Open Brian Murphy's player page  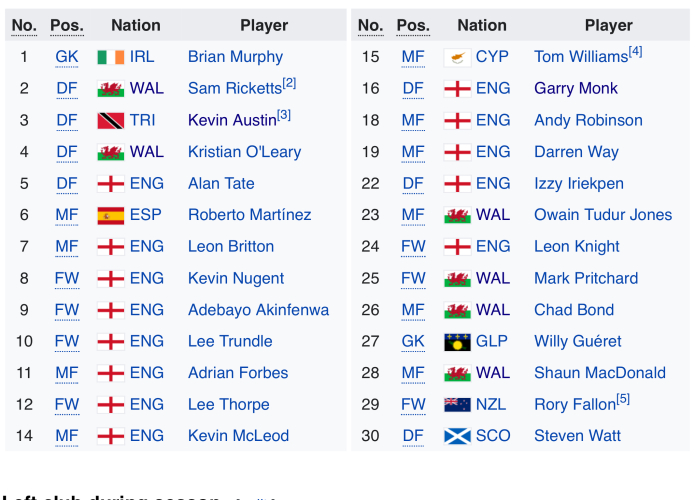(x=235, y=57)
